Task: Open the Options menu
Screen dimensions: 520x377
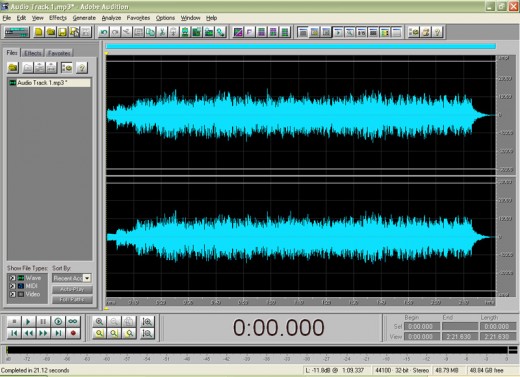Action: [165, 18]
